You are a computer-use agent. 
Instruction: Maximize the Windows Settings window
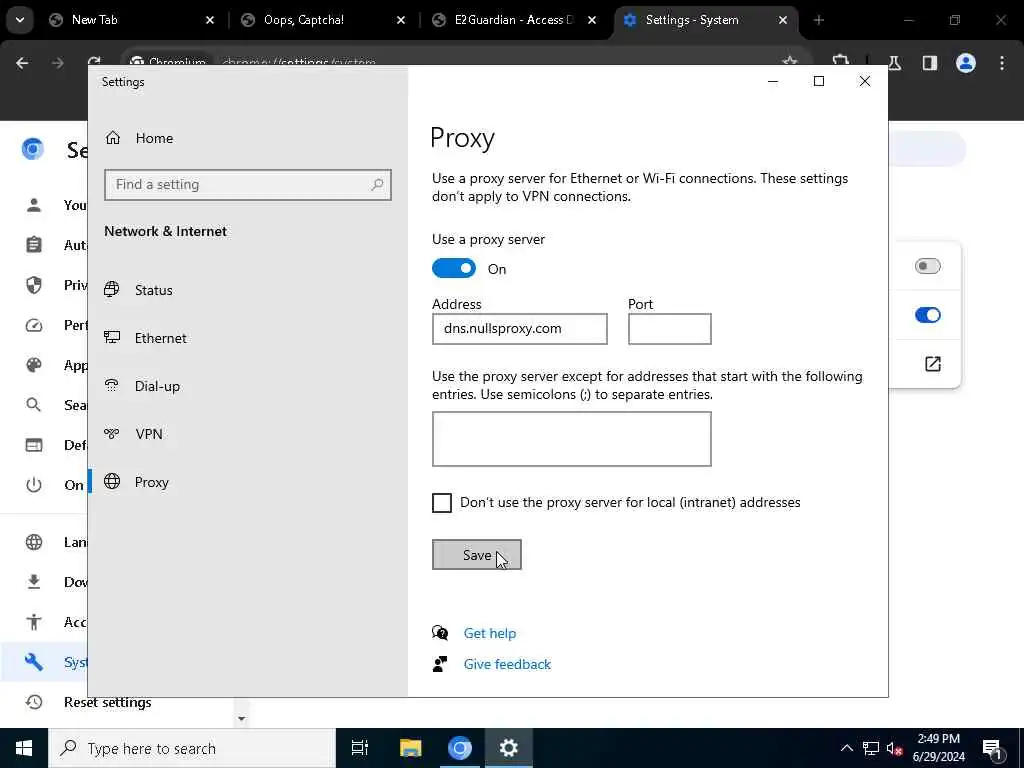pos(819,81)
